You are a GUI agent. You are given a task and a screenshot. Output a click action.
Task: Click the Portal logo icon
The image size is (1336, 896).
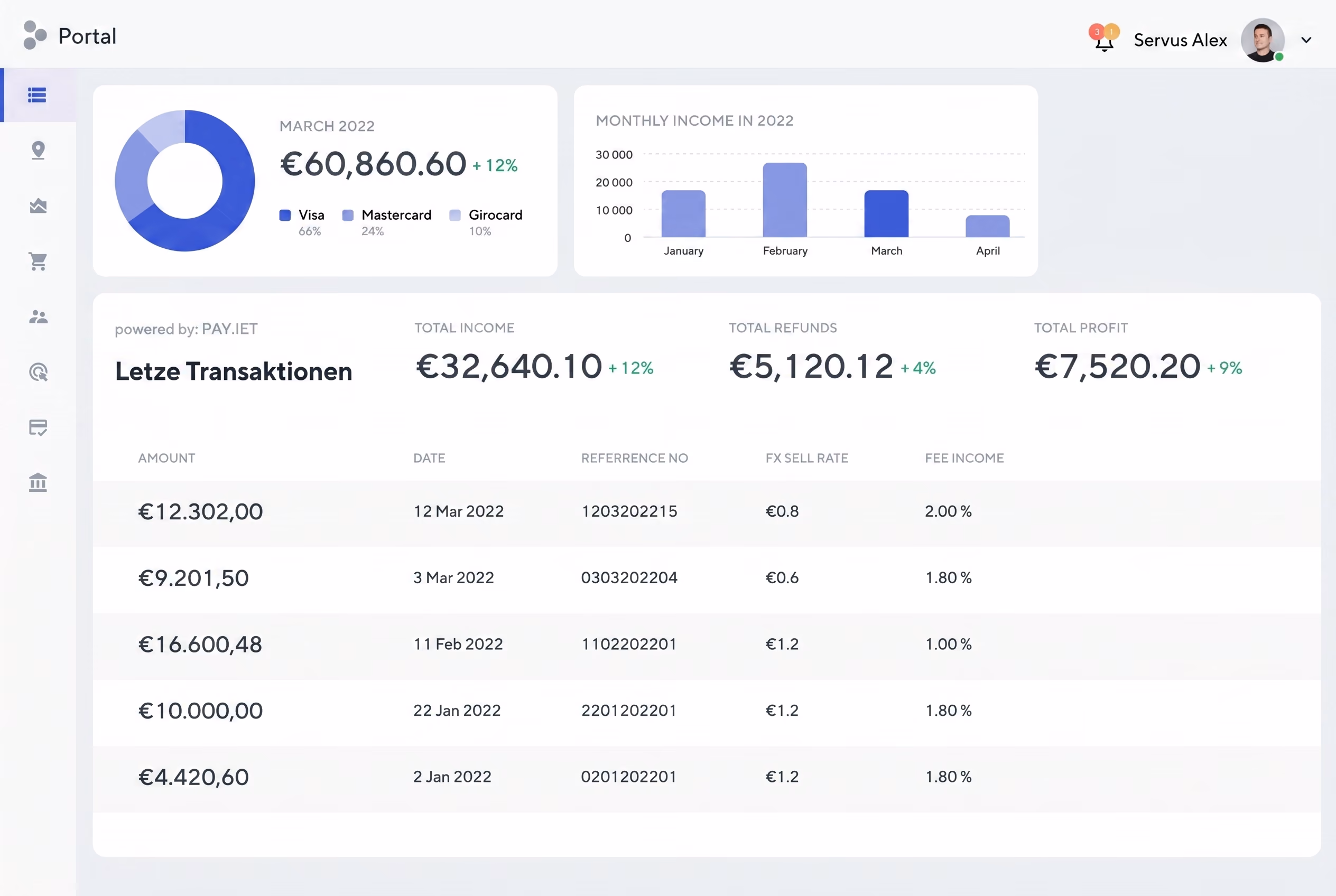pyautogui.click(x=35, y=35)
